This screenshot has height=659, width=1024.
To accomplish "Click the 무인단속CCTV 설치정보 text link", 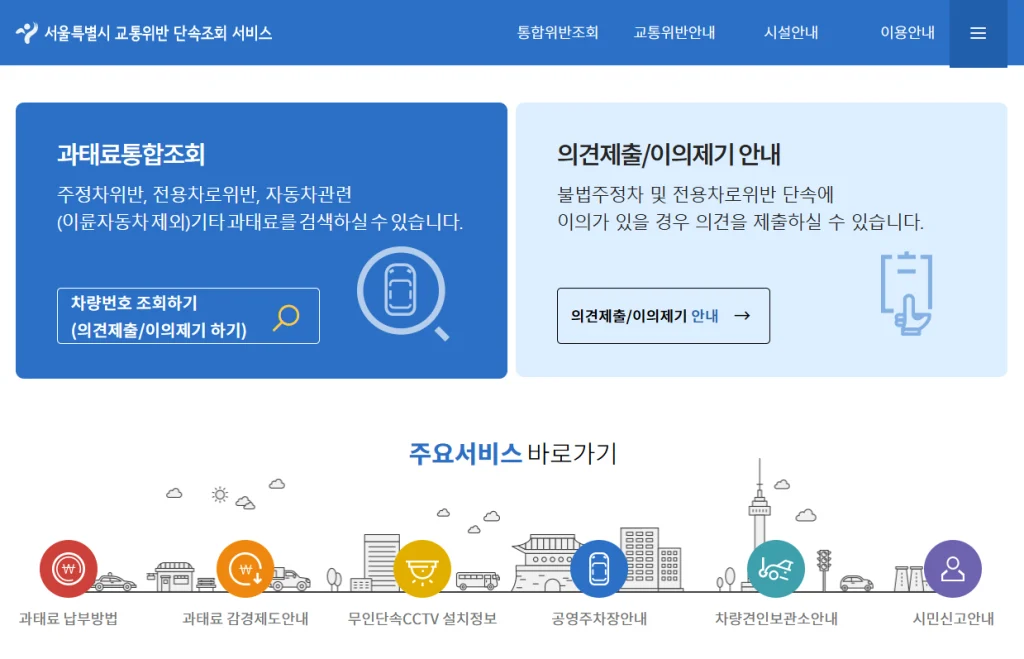I will pyautogui.click(x=421, y=618).
